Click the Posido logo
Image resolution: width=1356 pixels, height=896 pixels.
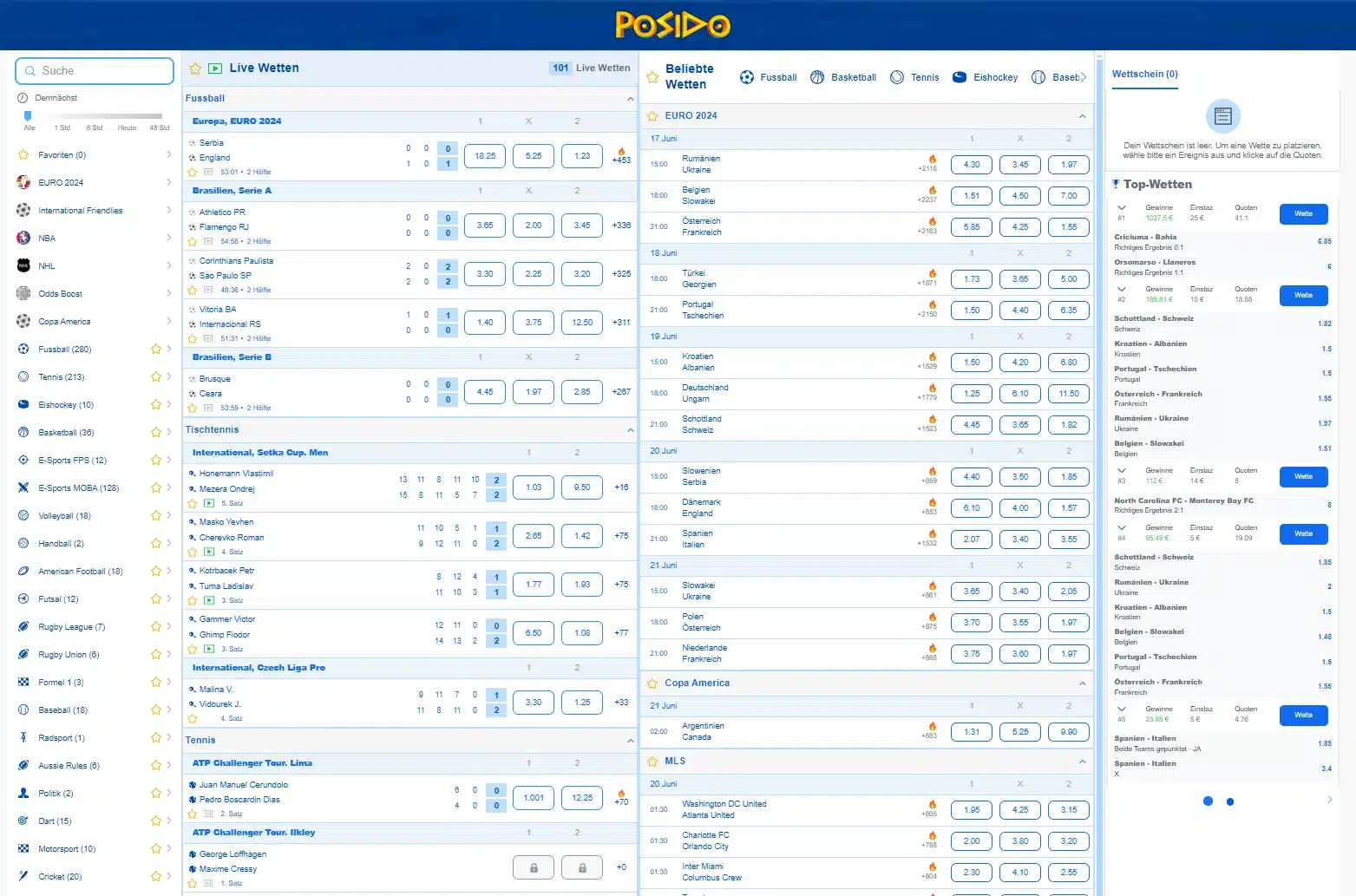coord(672,25)
